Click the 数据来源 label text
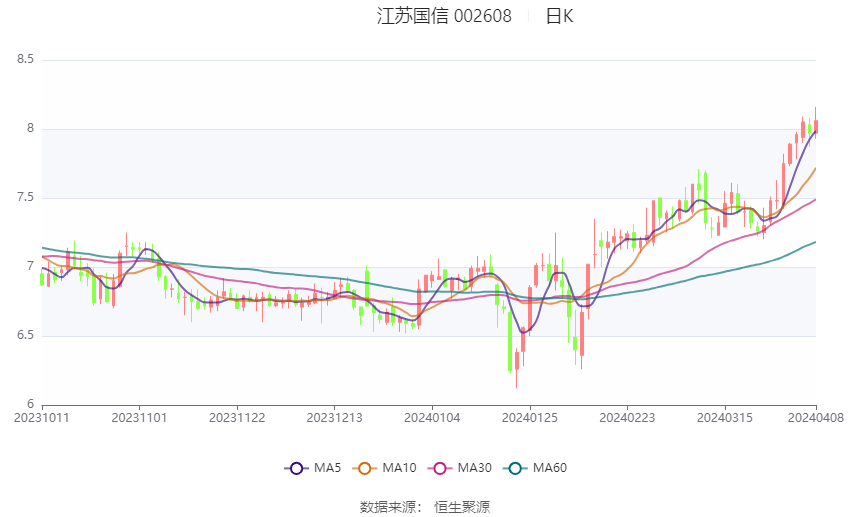Viewport: 850px width, 517px height. click(x=388, y=507)
